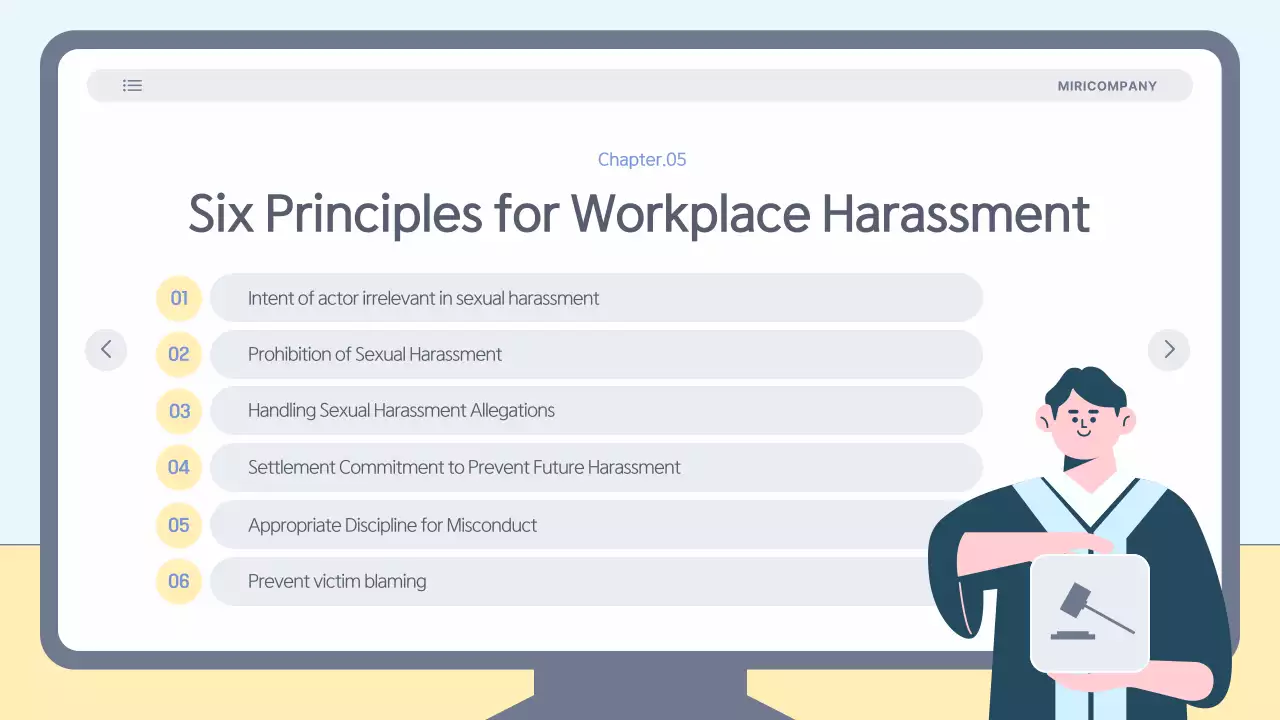This screenshot has width=1280, height=720.
Task: Select the 04 number badge
Action: (179, 467)
